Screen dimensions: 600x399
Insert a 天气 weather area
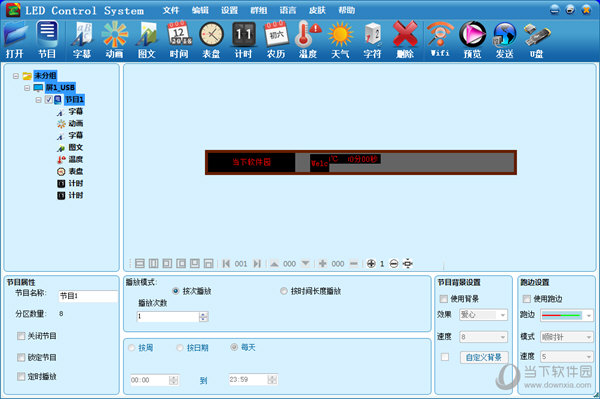click(x=340, y=40)
